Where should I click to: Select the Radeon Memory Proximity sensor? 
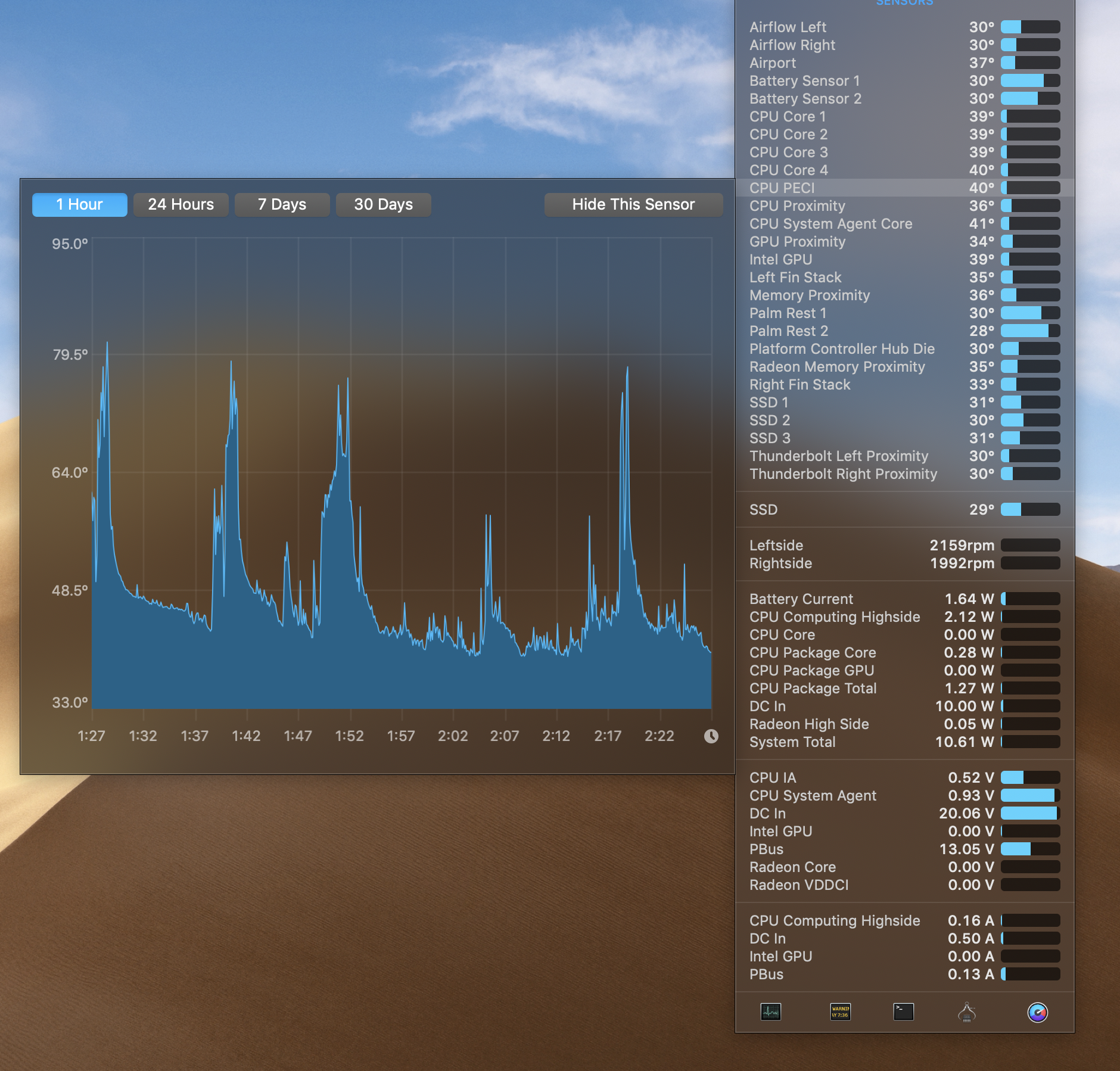click(905, 366)
